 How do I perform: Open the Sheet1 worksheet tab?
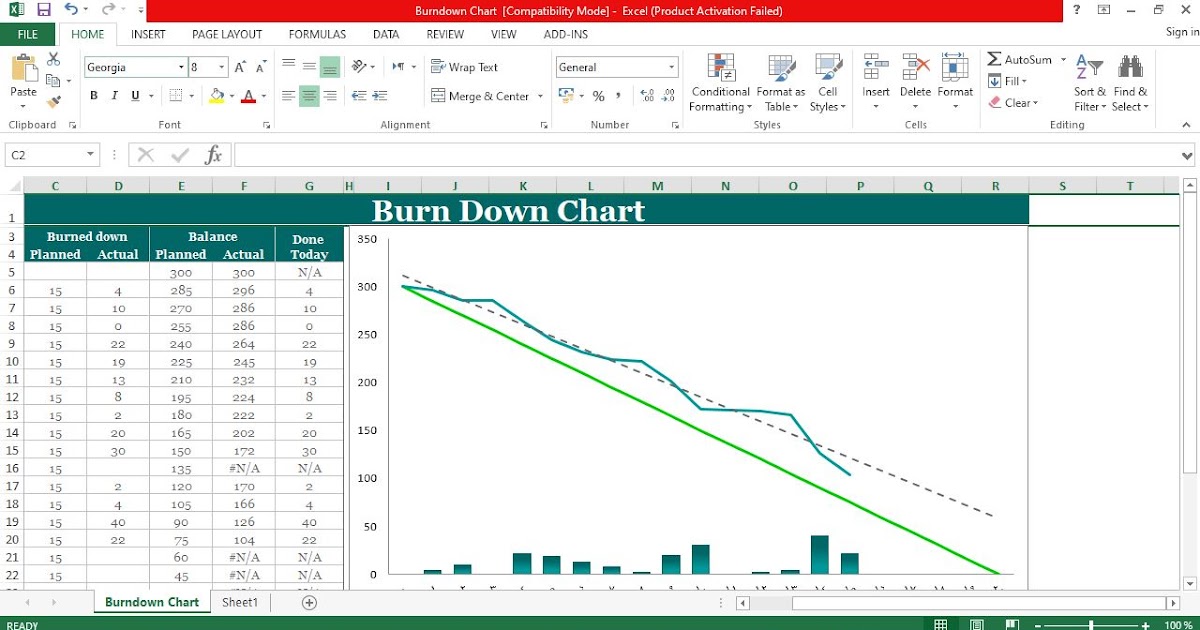240,602
